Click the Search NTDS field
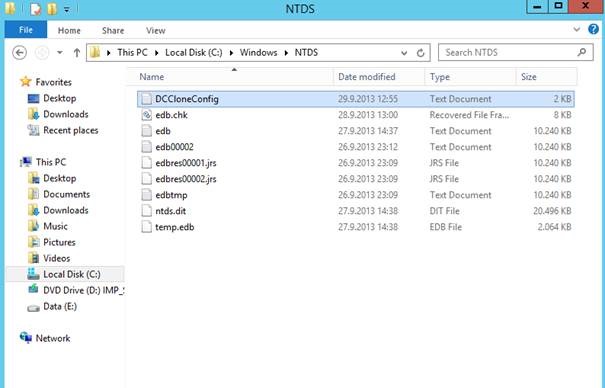605x388 pixels. coord(515,52)
